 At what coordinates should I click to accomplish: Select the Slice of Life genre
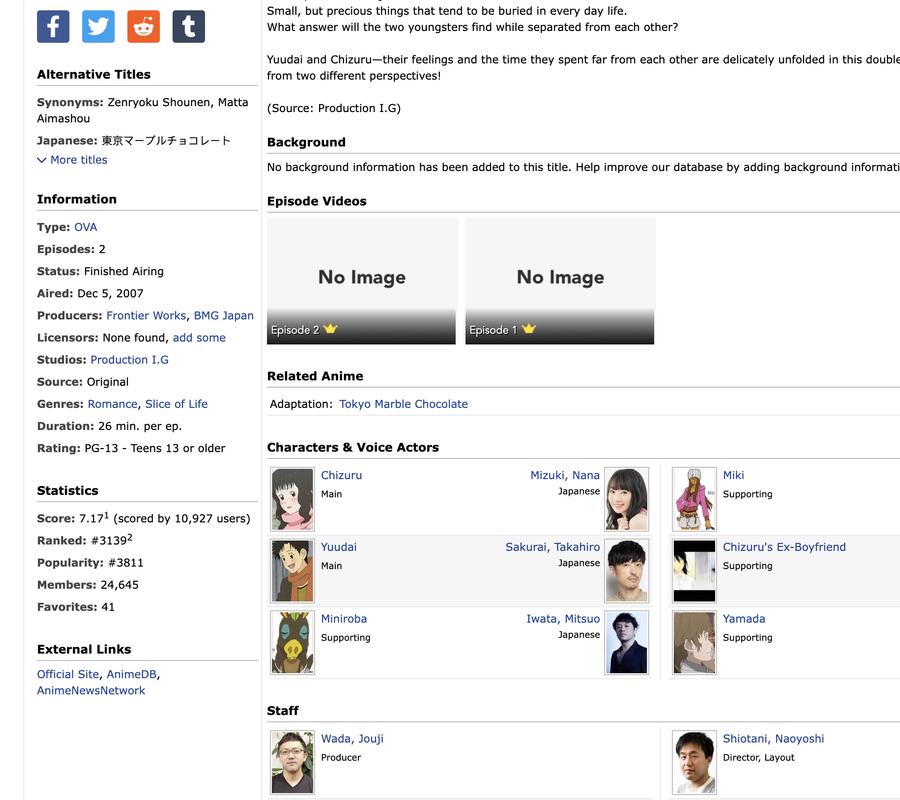[176, 404]
